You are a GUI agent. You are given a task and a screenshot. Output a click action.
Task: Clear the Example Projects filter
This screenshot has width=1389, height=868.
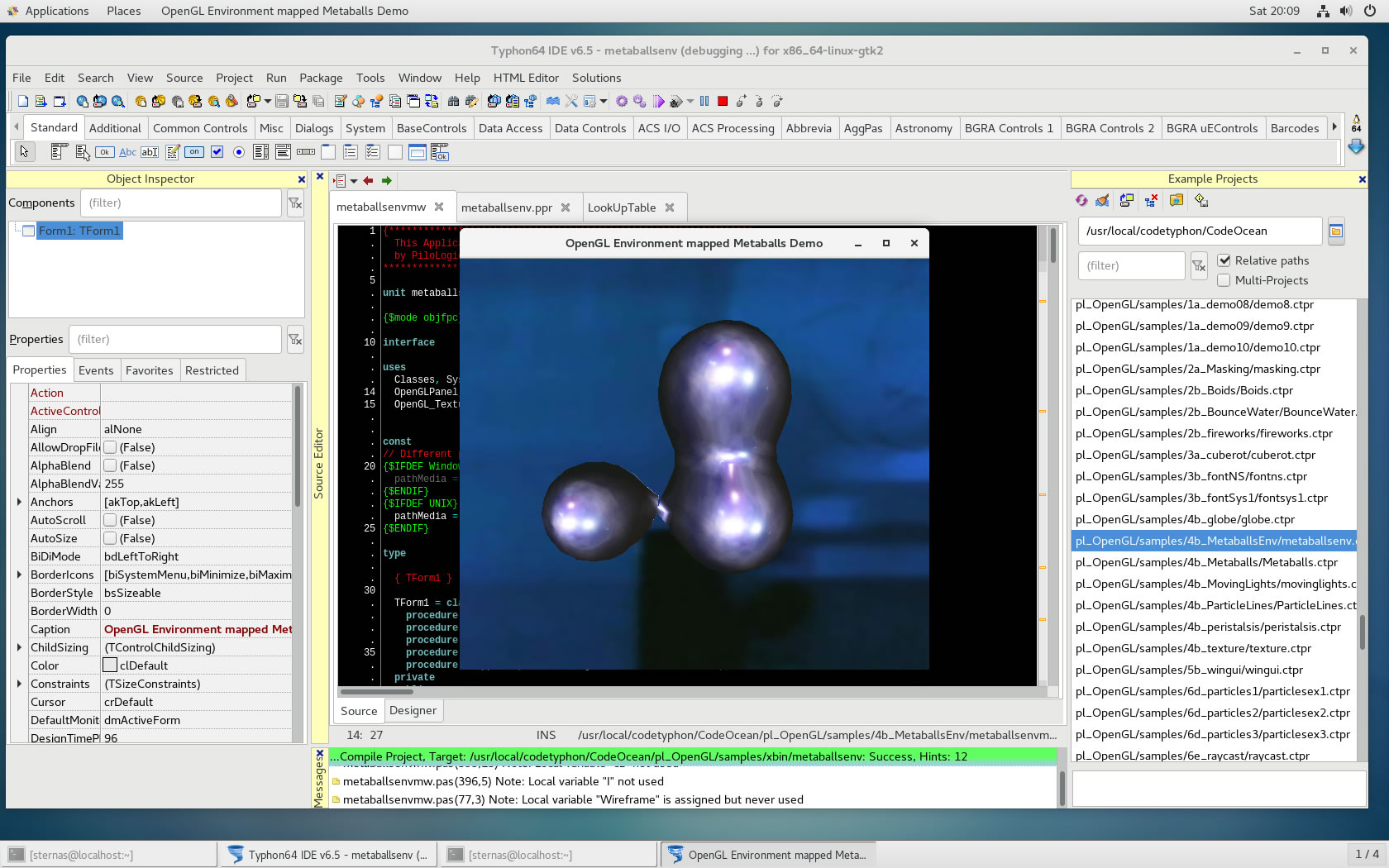1199,266
